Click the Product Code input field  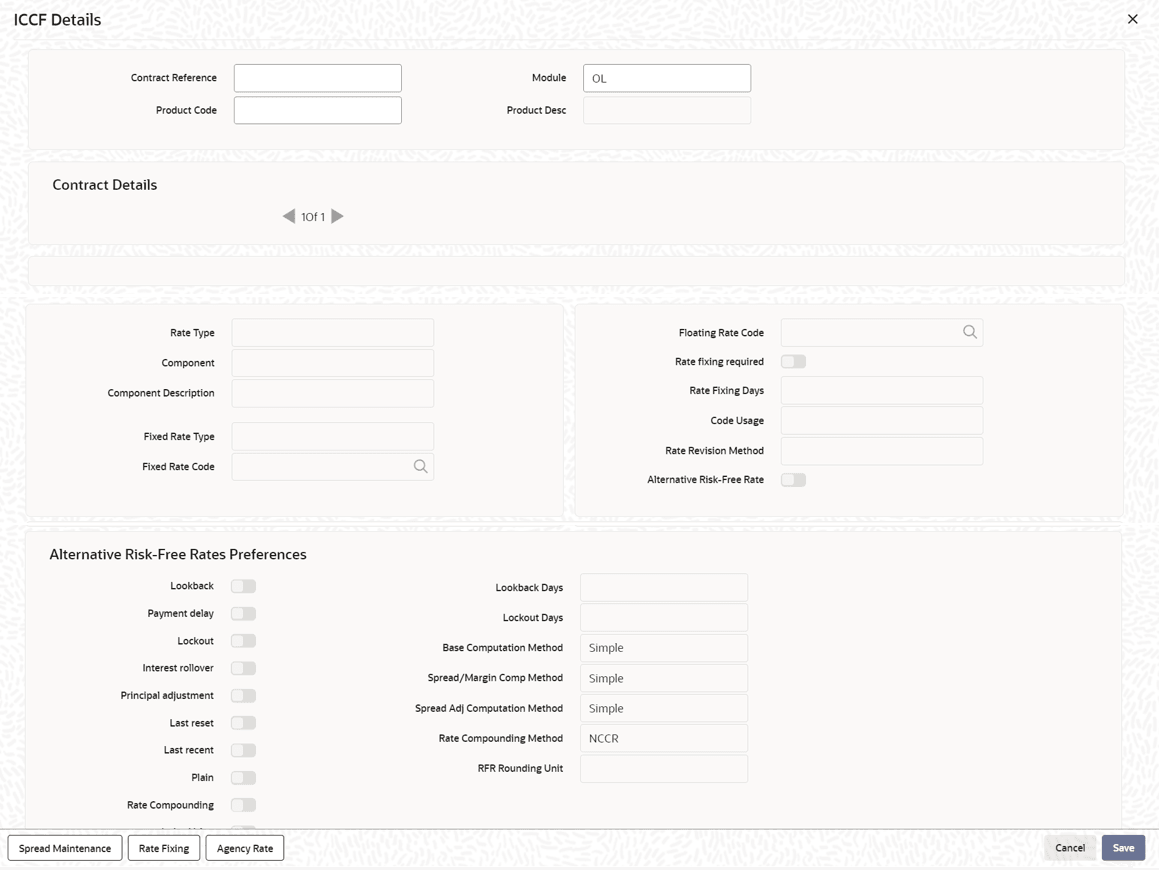pyautogui.click(x=318, y=110)
